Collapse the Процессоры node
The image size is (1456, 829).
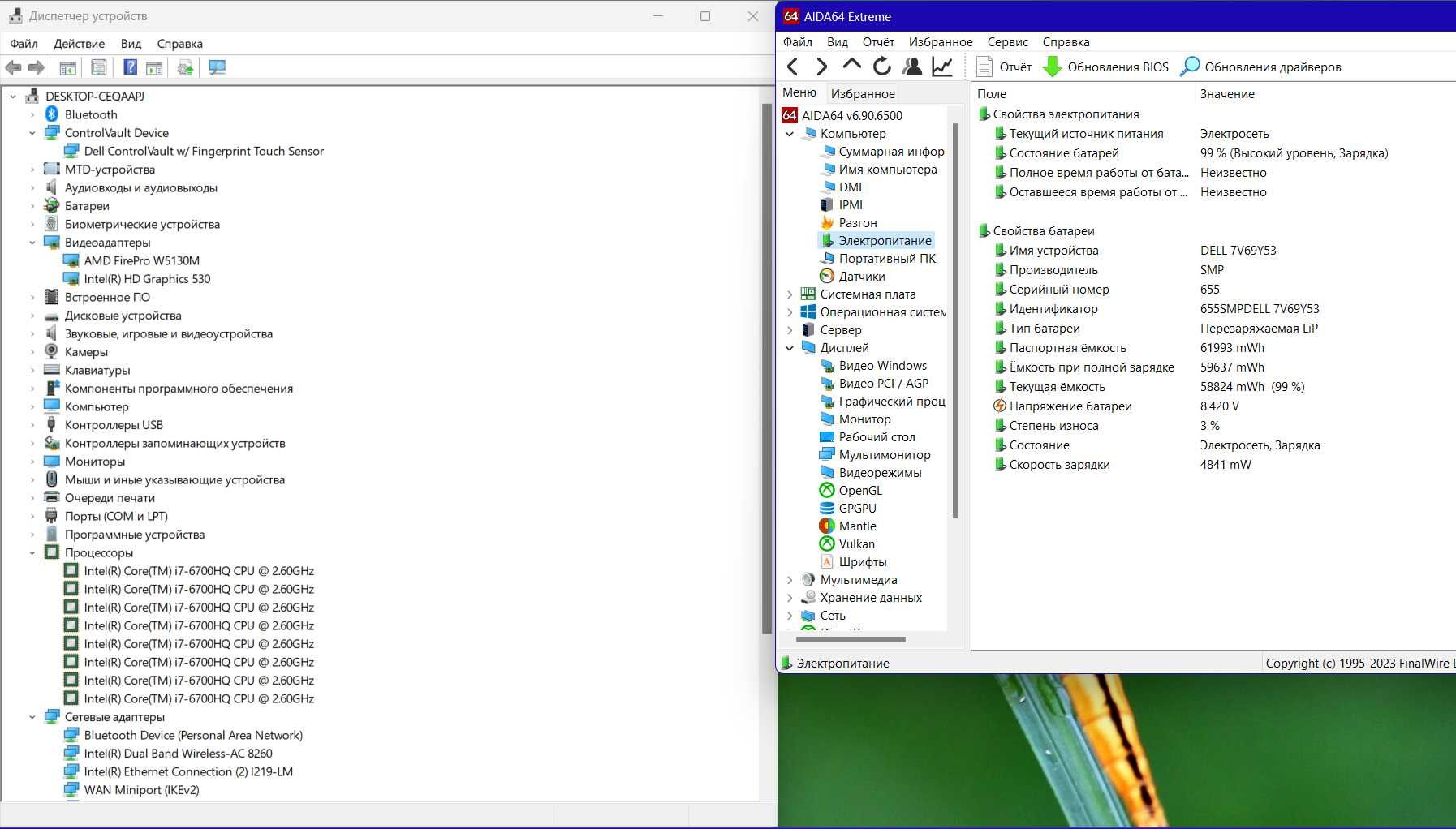32,552
